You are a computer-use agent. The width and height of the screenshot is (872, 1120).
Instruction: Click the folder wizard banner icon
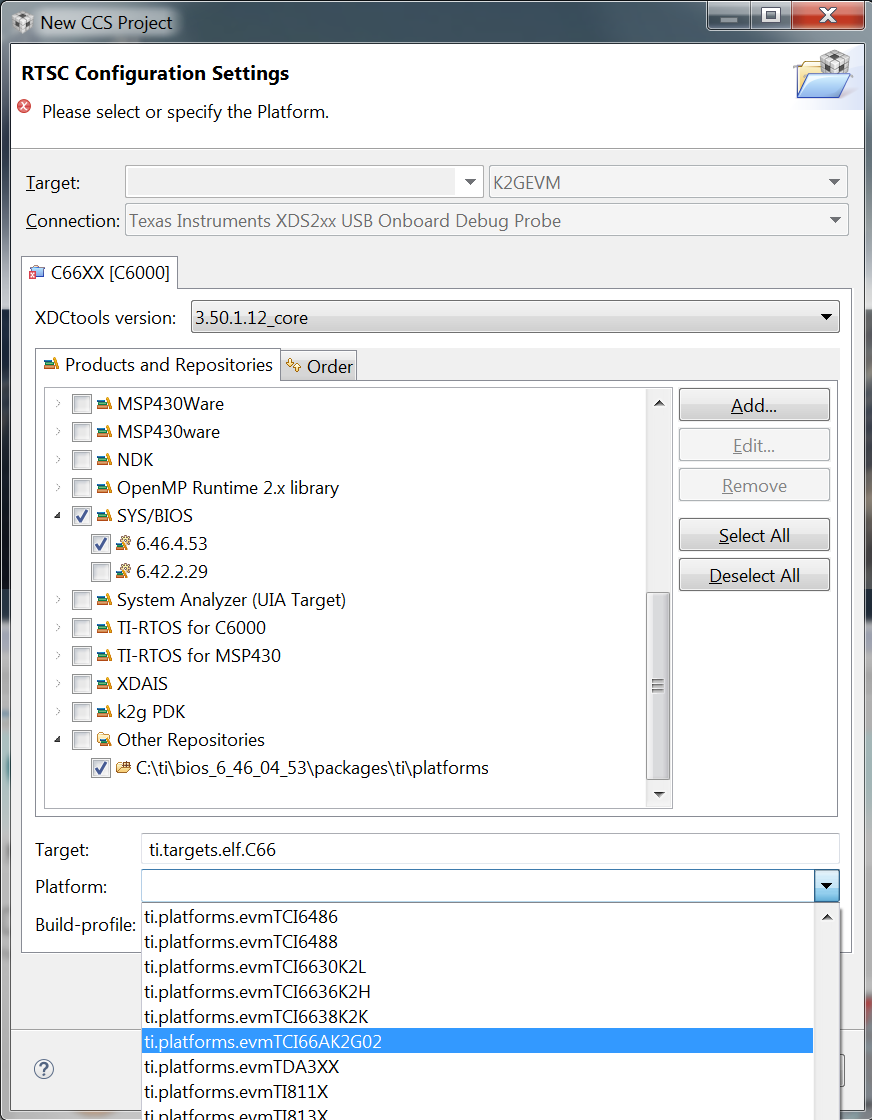point(825,74)
